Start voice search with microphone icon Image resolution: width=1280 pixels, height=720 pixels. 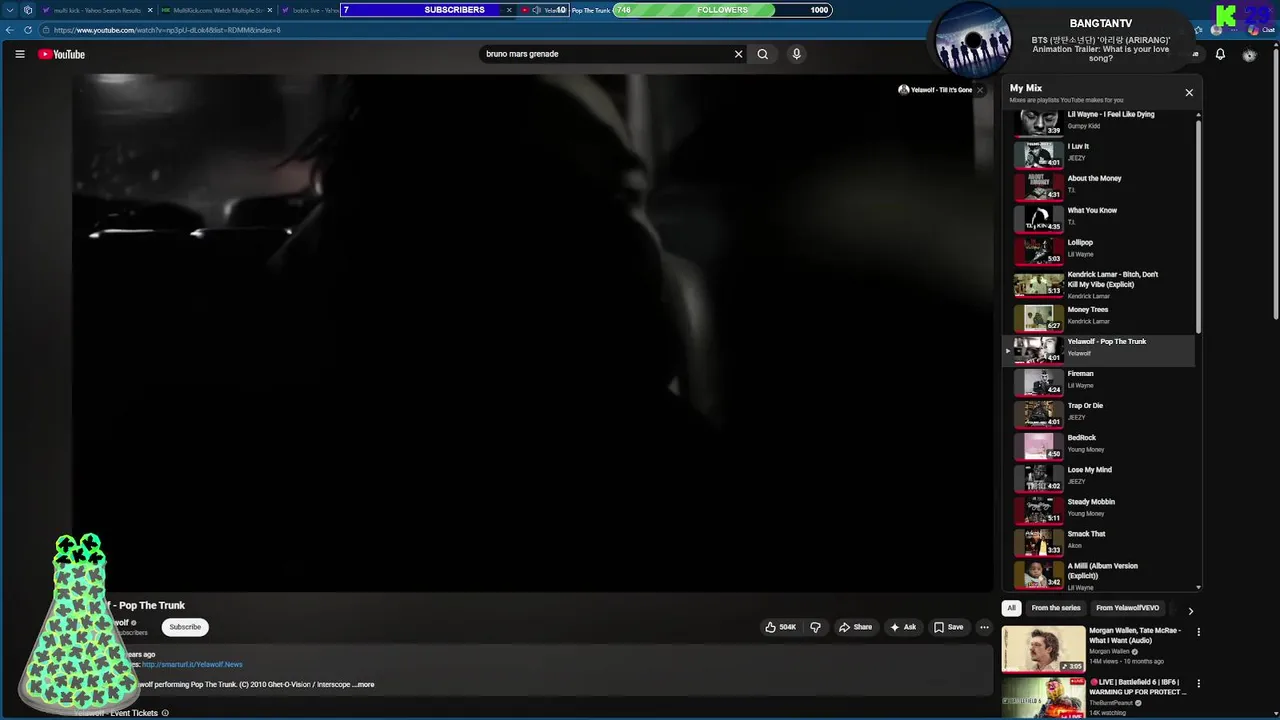click(x=796, y=54)
